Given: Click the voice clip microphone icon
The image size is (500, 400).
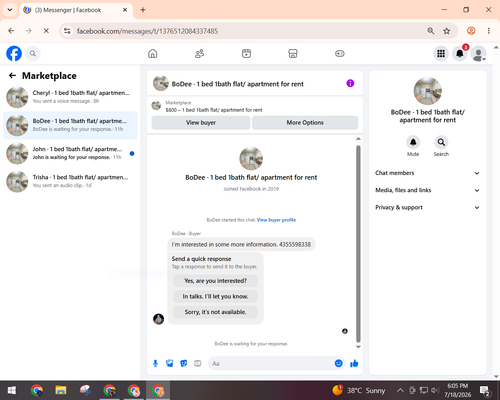Looking at the screenshot, I should 155,363.
